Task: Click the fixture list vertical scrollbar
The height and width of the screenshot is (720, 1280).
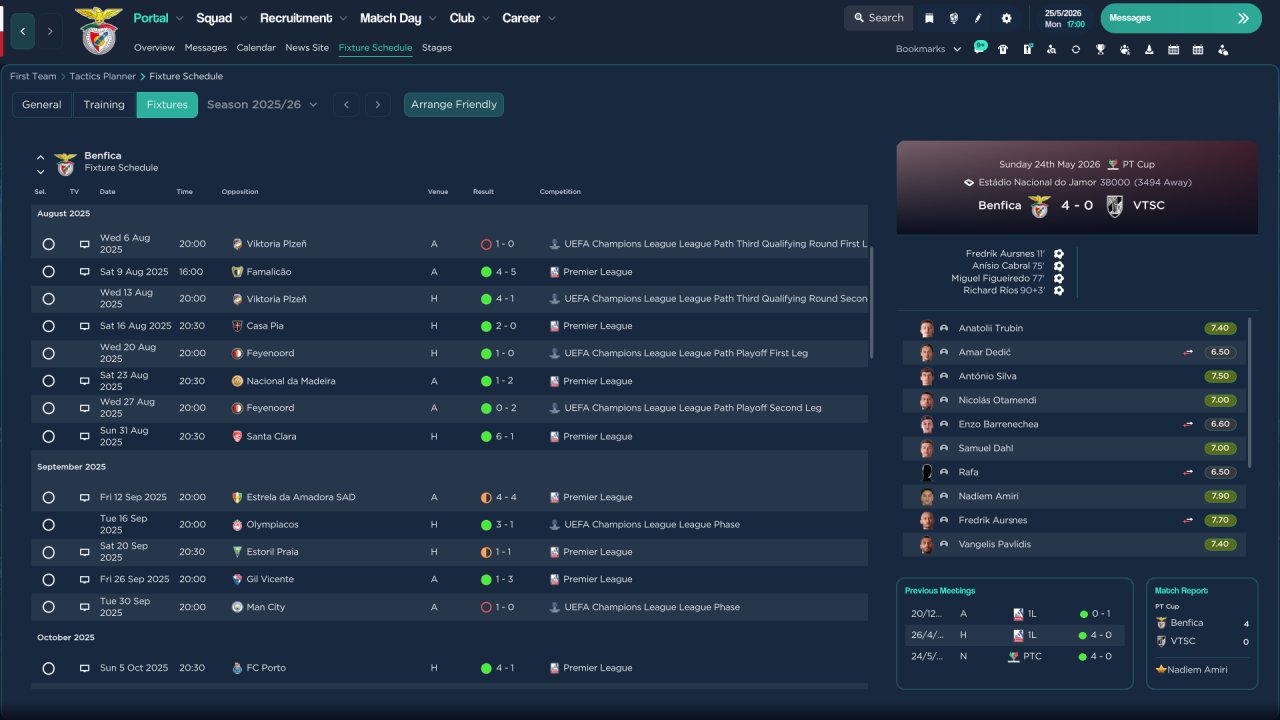Action: (872, 302)
